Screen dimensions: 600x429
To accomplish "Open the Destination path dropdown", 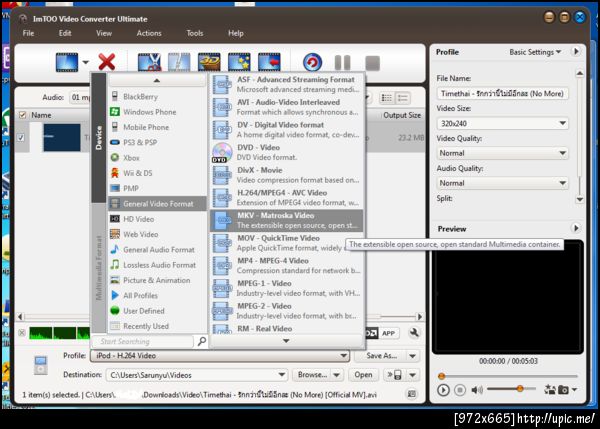I will (x=282, y=375).
